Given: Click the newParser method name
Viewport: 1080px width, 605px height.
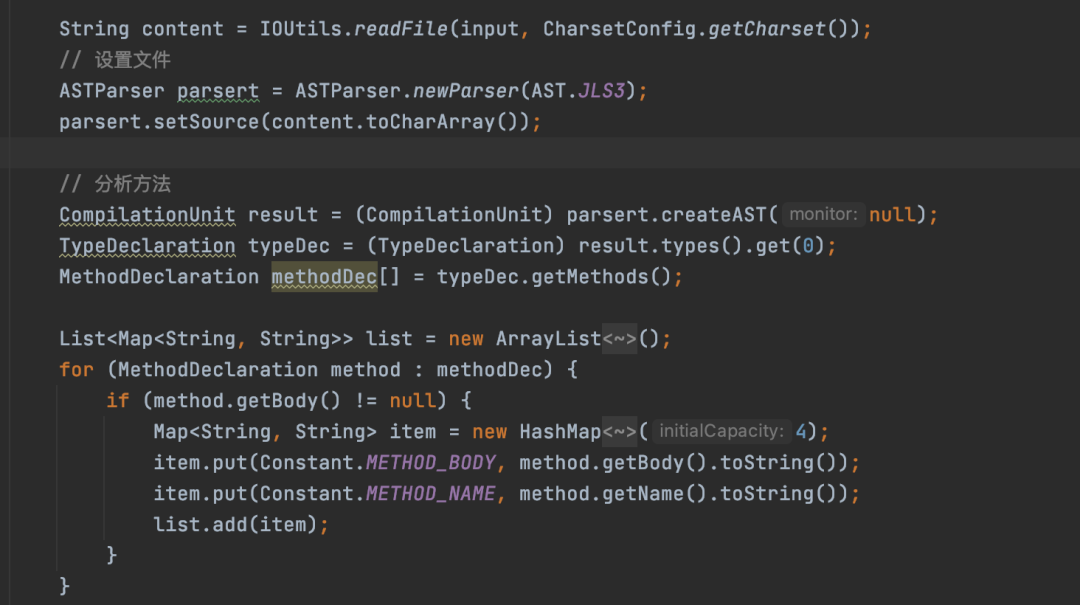Looking at the screenshot, I should 466,91.
